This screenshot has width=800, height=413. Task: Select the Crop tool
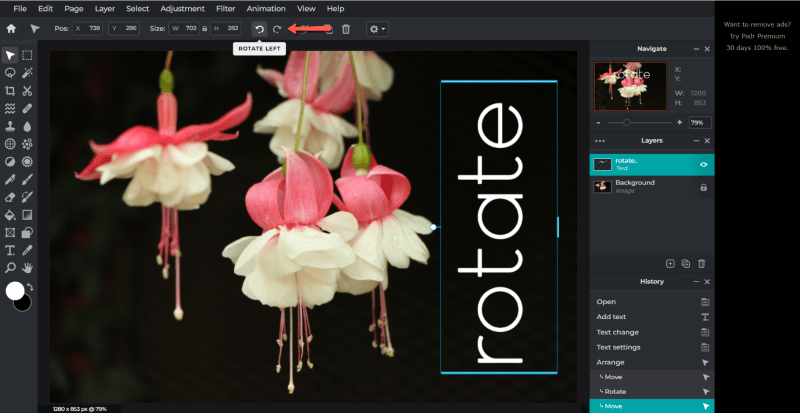pyautogui.click(x=10, y=91)
